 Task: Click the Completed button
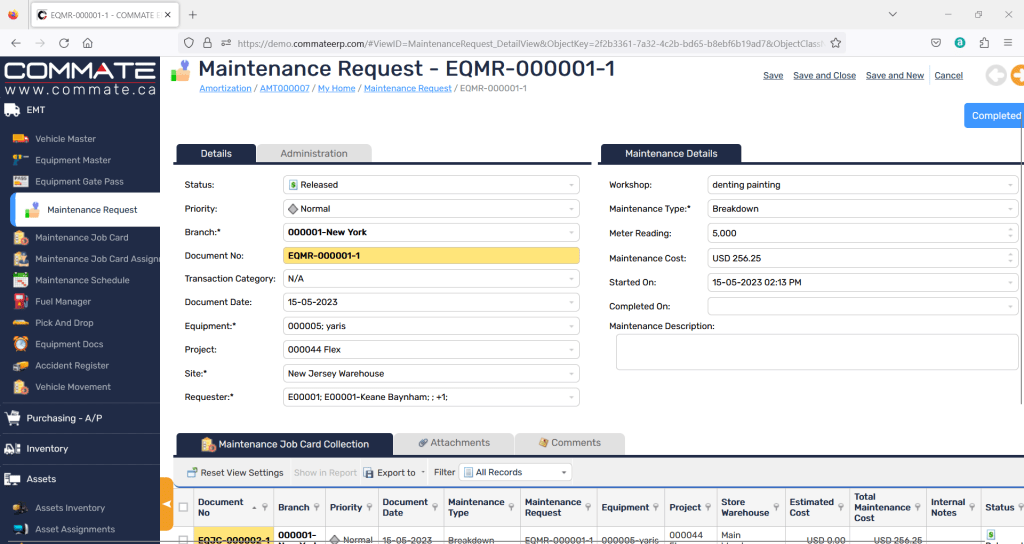pyautogui.click(x=995, y=116)
